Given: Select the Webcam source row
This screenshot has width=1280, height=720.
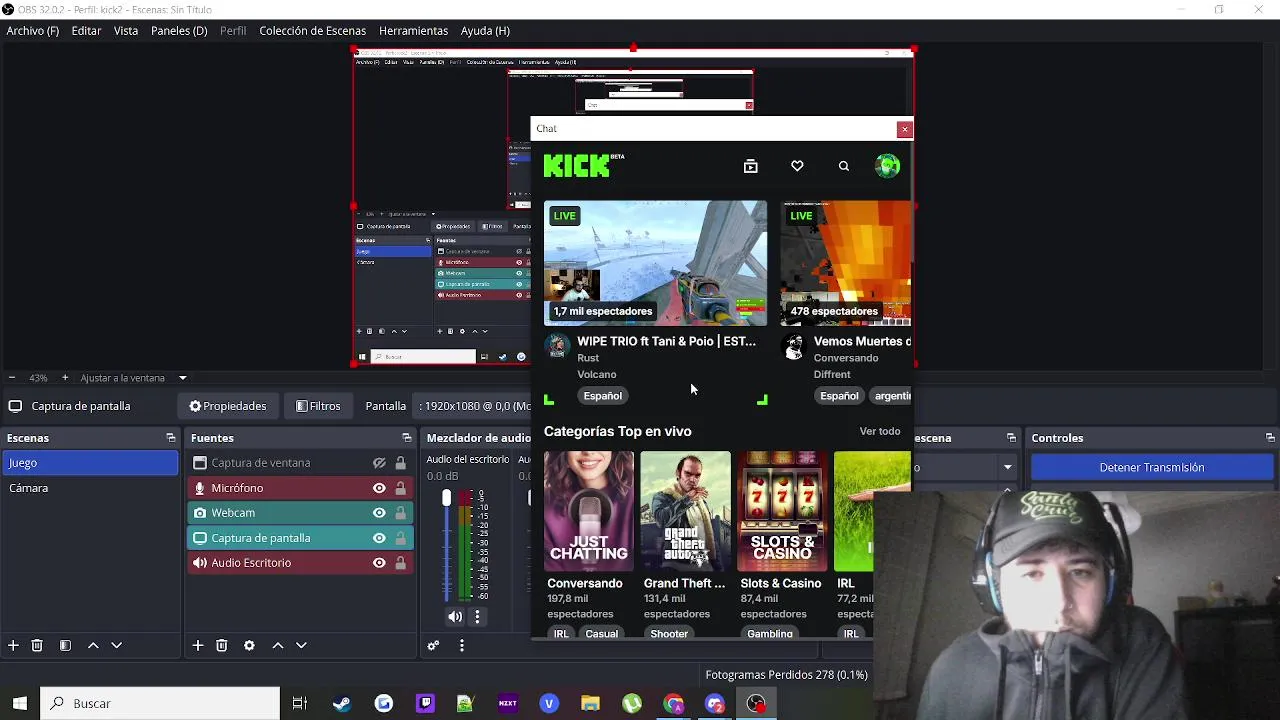Looking at the screenshot, I should [299, 513].
